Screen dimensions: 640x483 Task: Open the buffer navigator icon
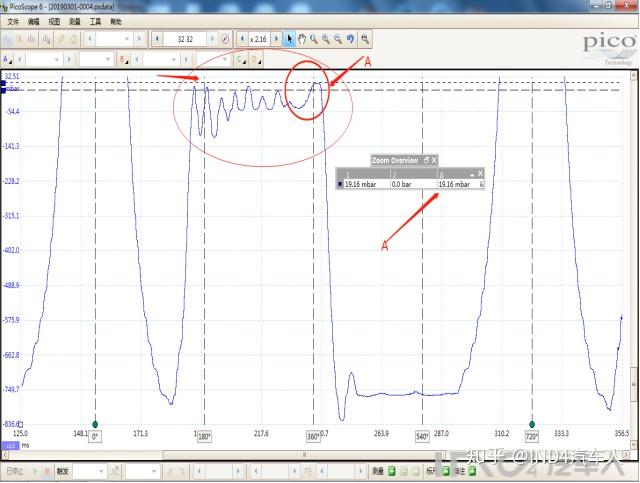pos(225,39)
